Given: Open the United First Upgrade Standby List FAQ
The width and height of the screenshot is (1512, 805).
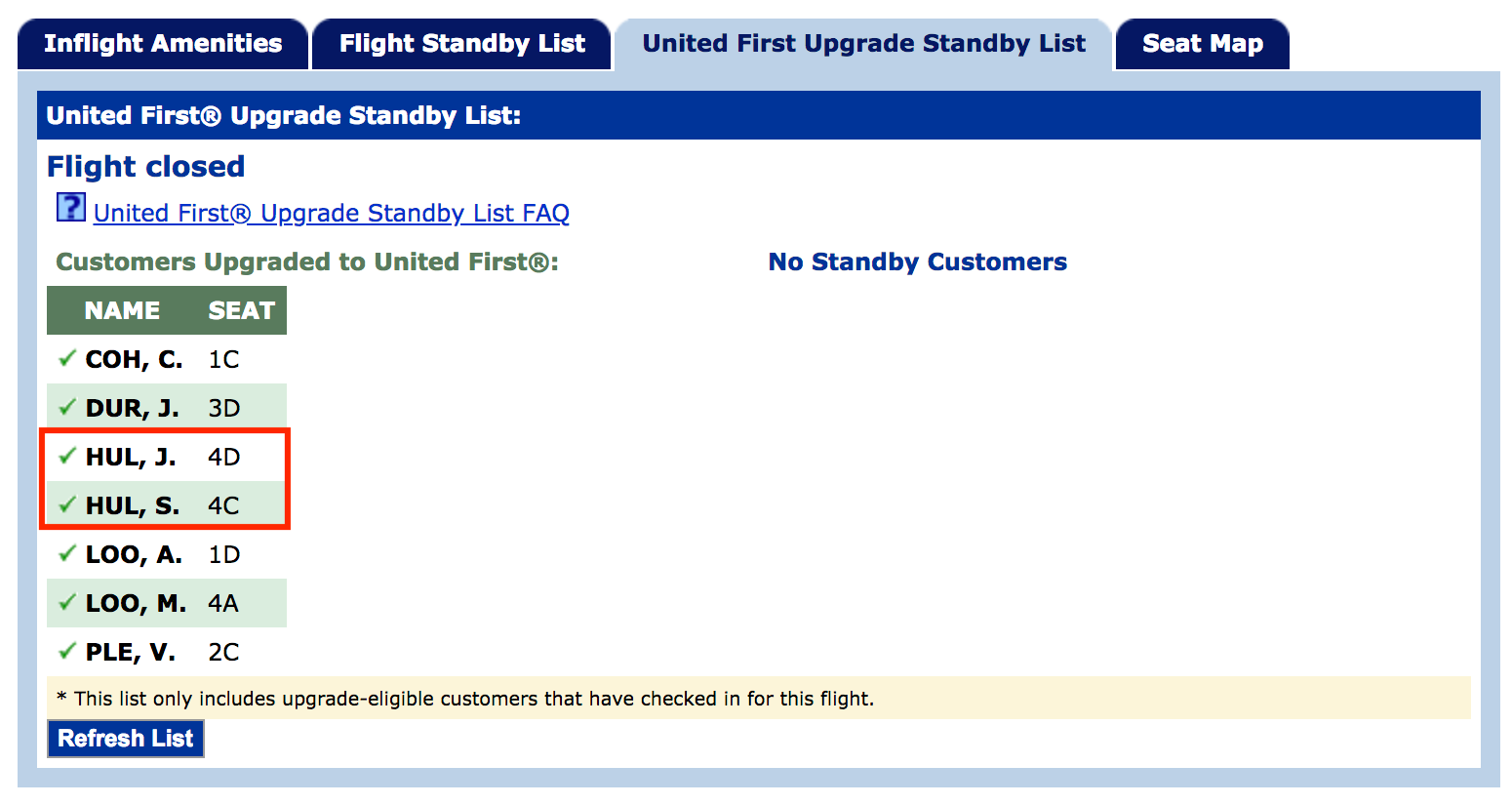Looking at the screenshot, I should click(x=332, y=213).
